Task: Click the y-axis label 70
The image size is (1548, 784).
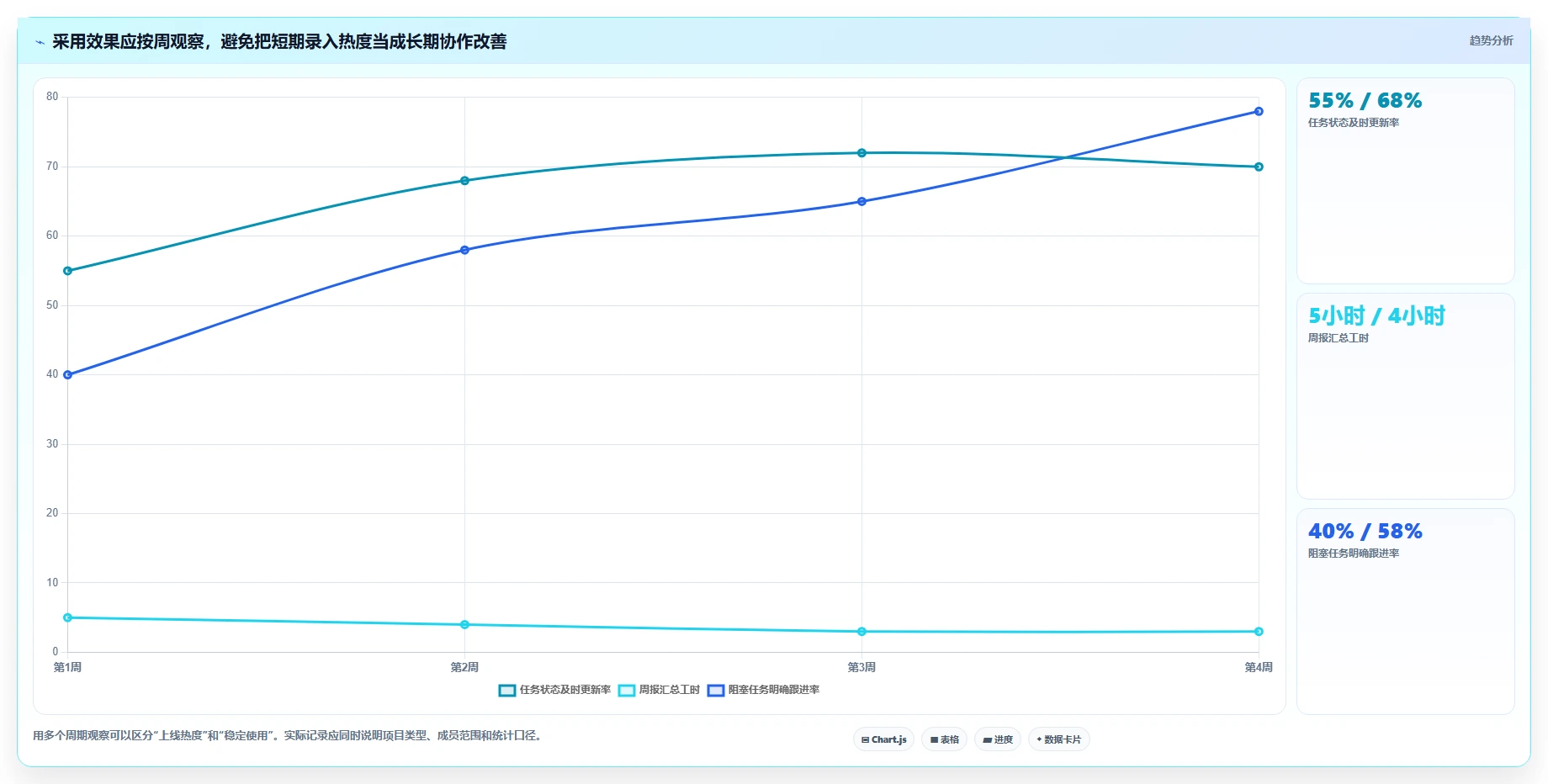Action: (52, 167)
